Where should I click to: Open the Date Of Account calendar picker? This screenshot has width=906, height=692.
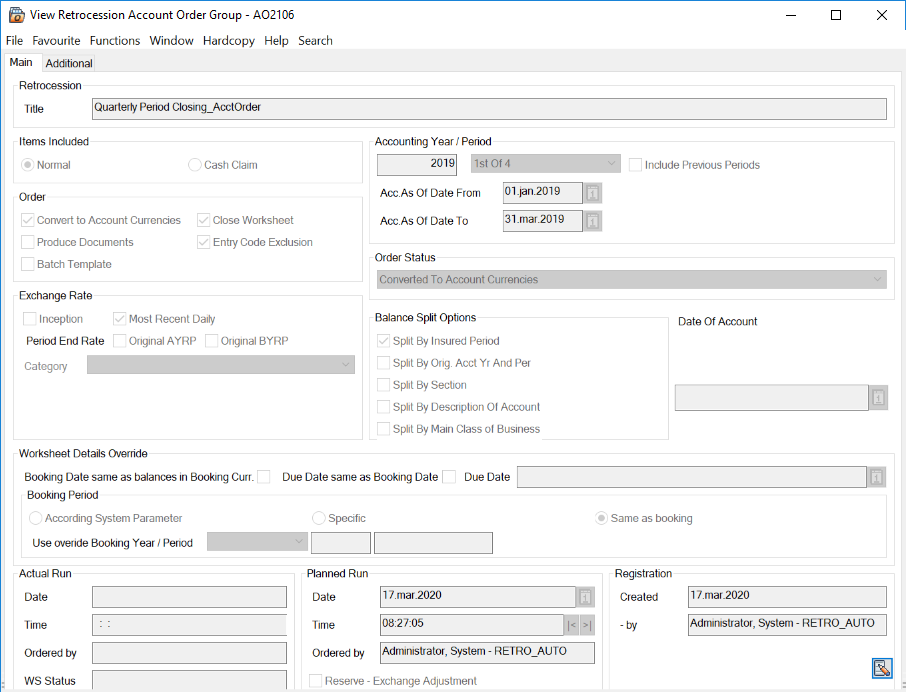[x=878, y=398]
